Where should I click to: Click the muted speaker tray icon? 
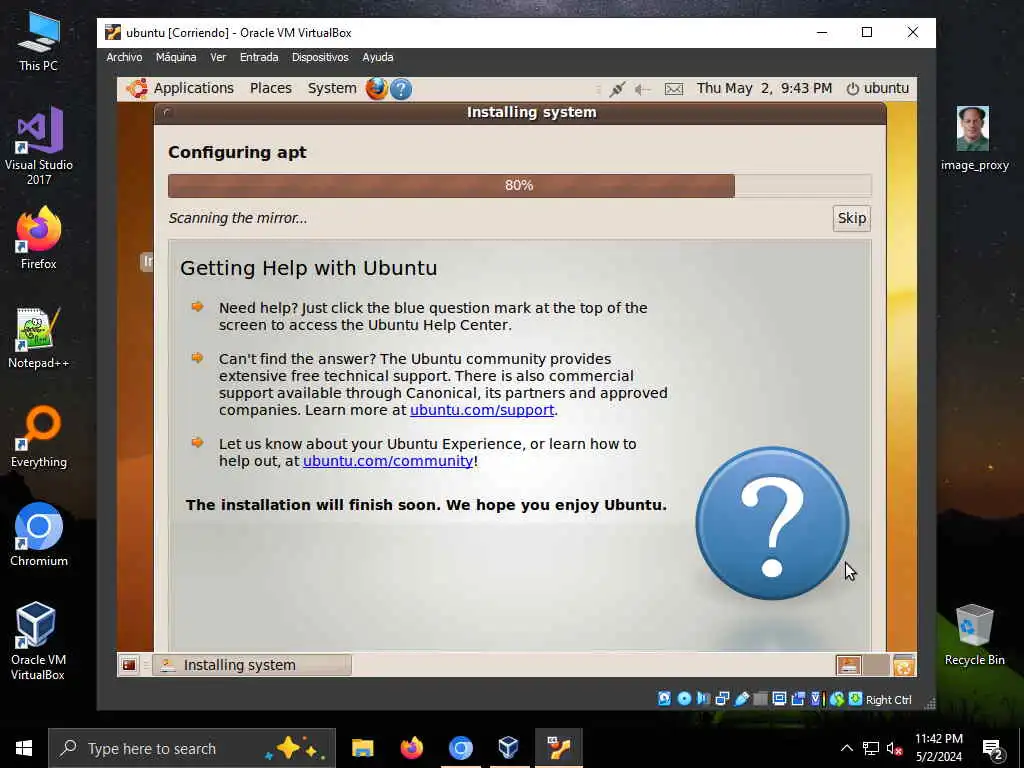pyautogui.click(x=895, y=748)
